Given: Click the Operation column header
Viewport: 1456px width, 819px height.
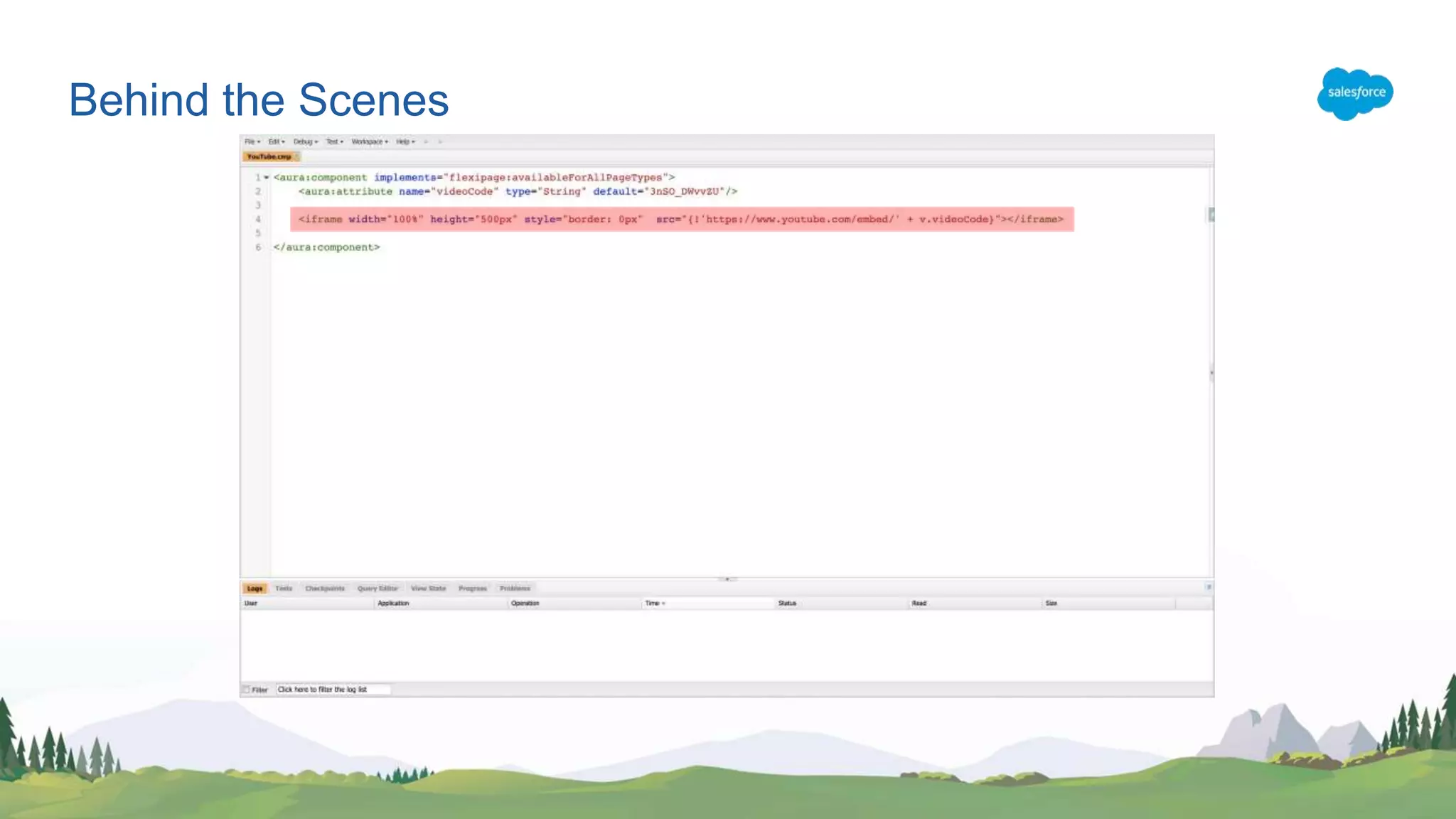Looking at the screenshot, I should (x=525, y=604).
